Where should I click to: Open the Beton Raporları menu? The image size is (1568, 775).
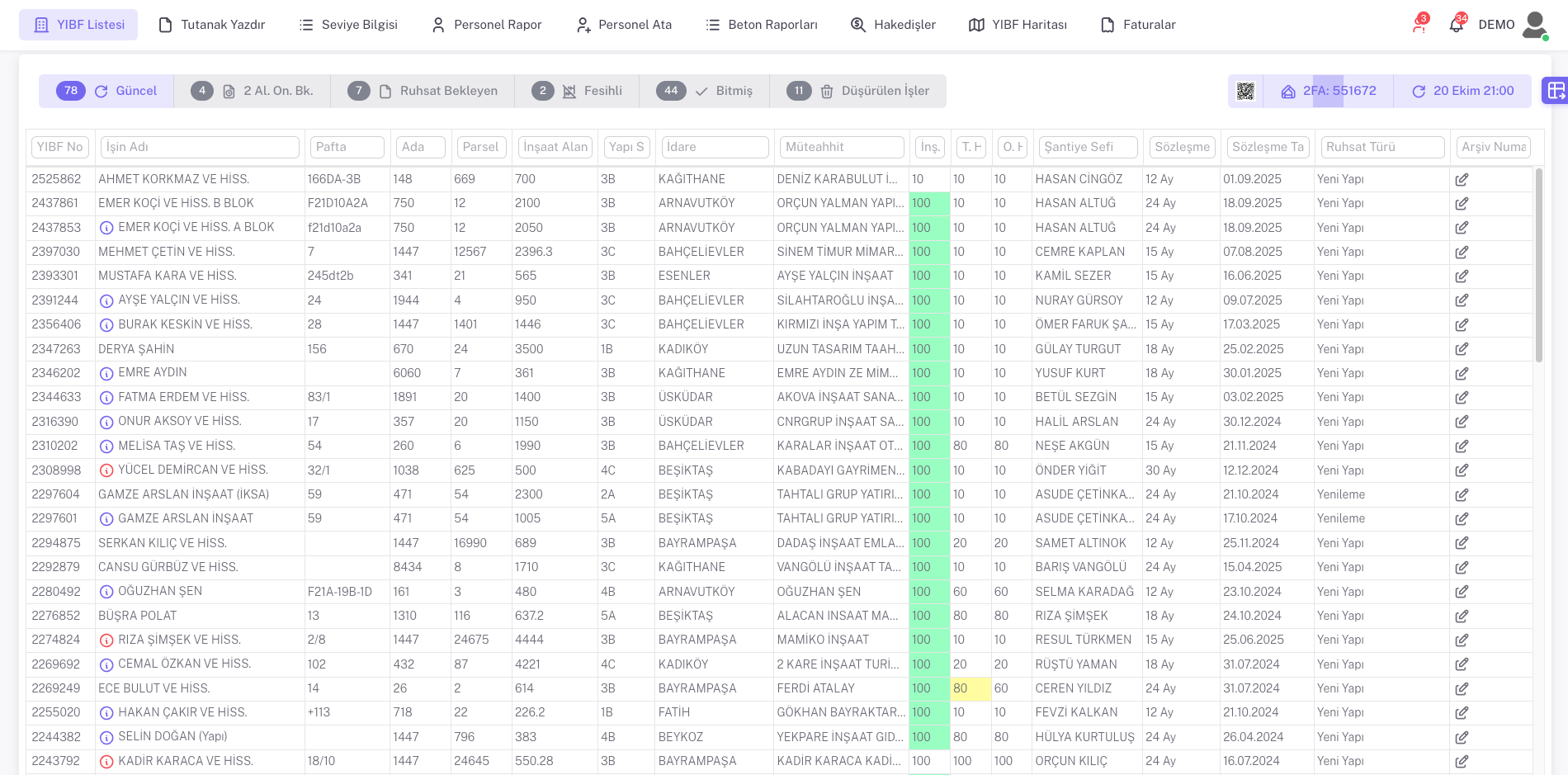pyautogui.click(x=762, y=25)
